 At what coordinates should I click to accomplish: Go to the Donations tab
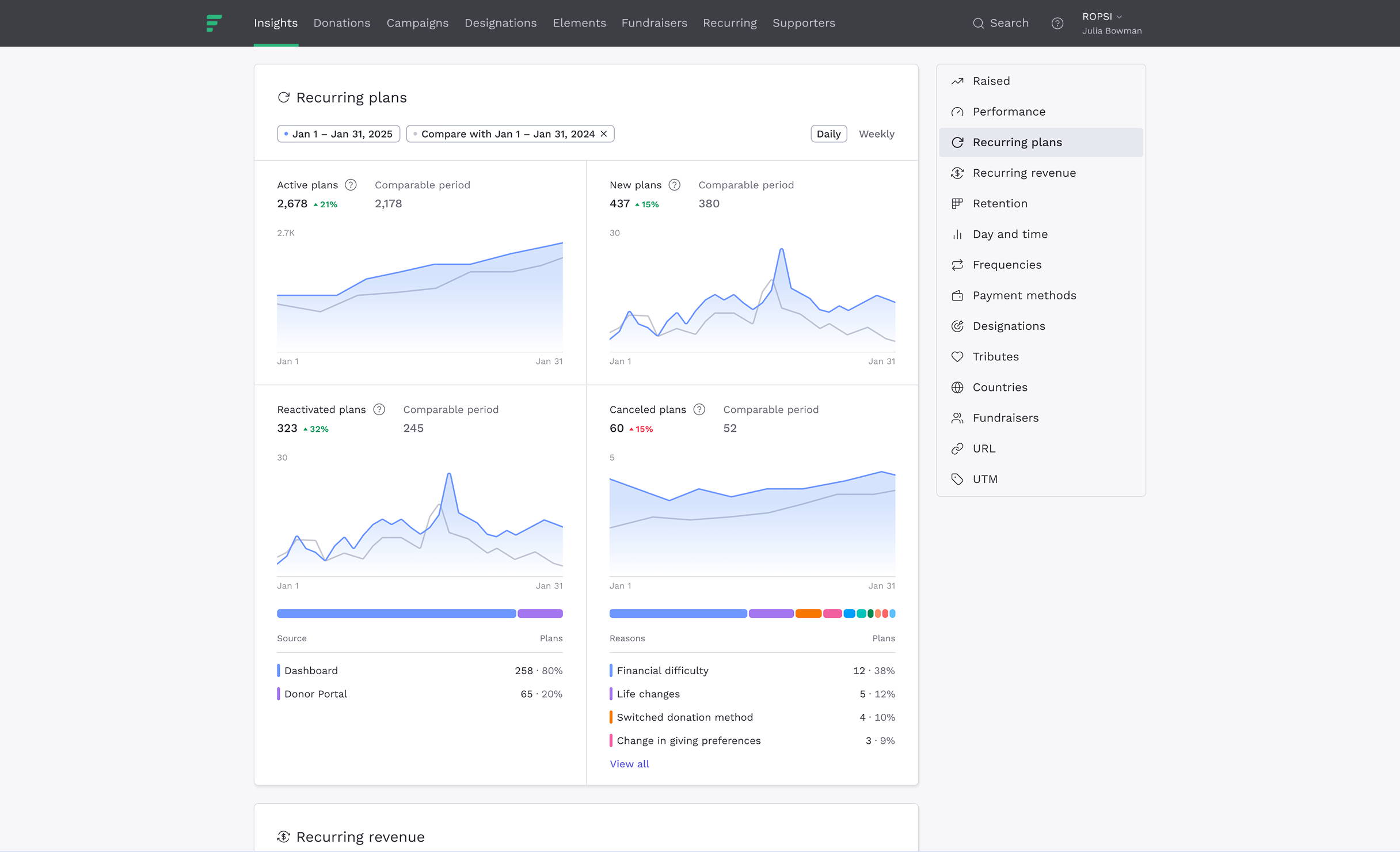(x=341, y=23)
